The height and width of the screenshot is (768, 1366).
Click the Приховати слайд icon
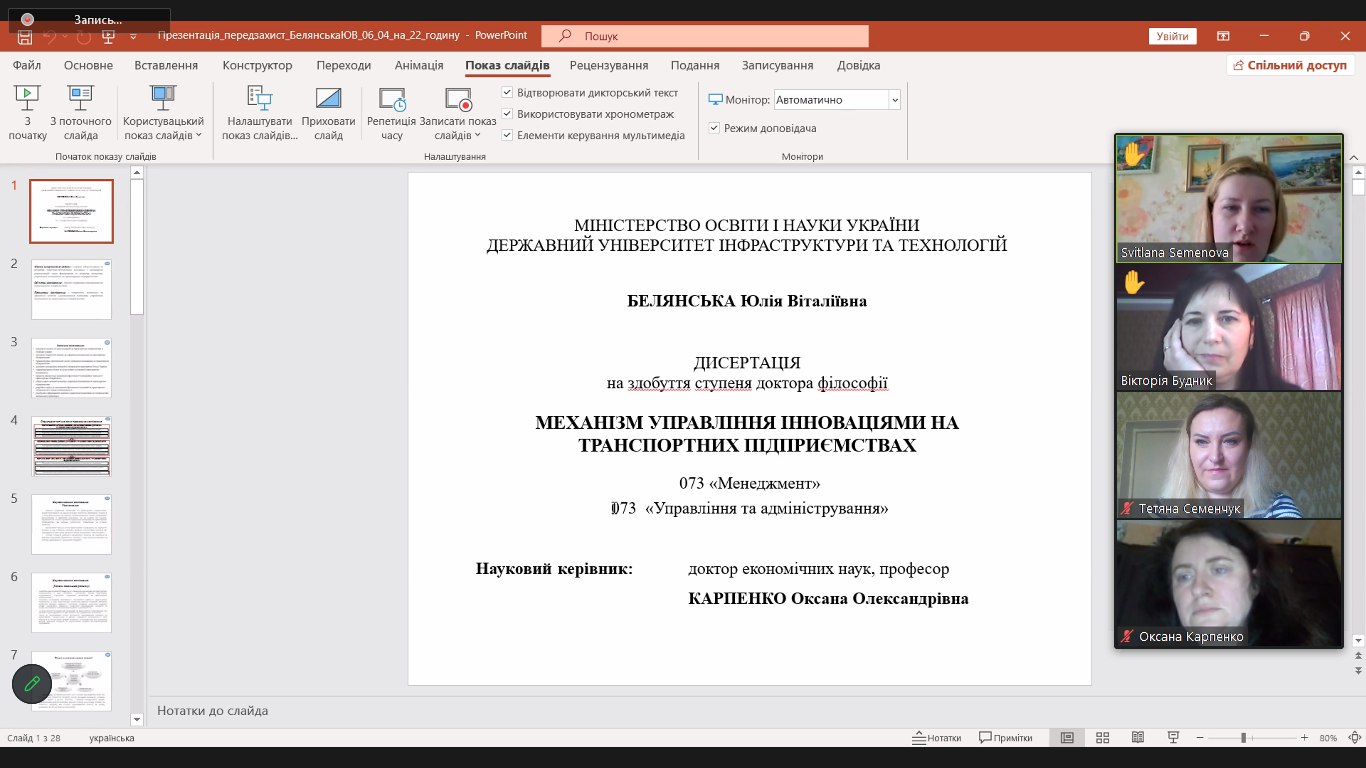328,98
